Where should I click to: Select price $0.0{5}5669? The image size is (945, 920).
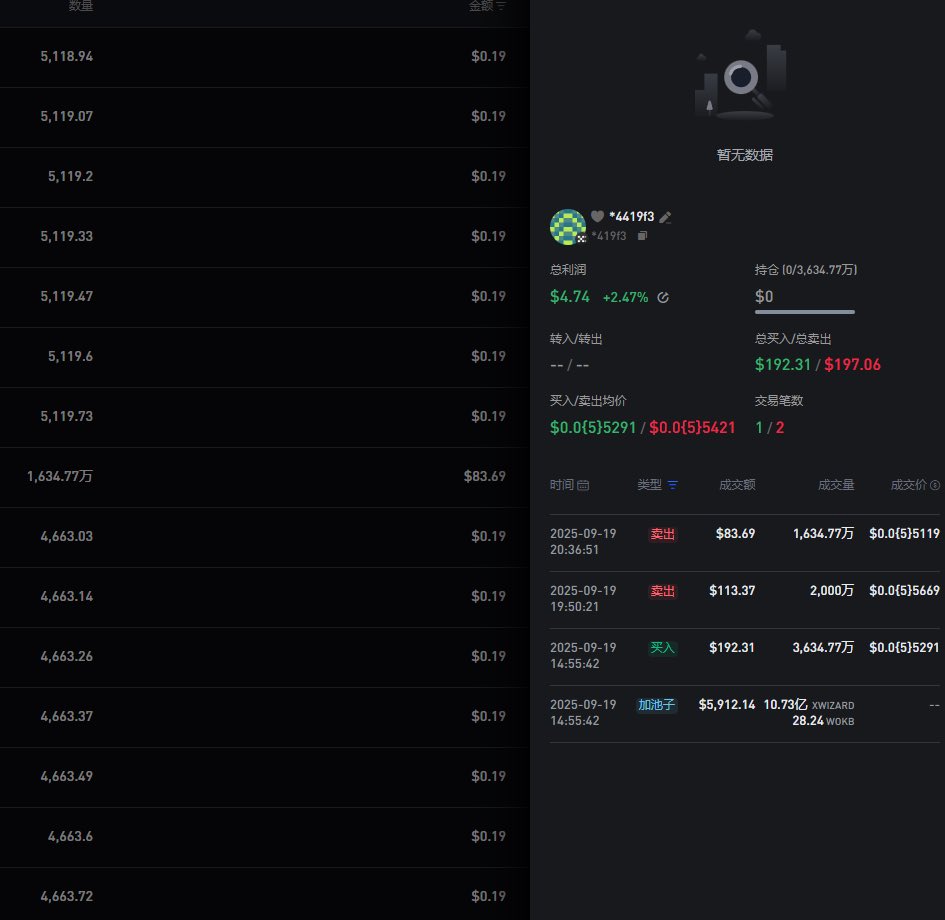coord(904,590)
